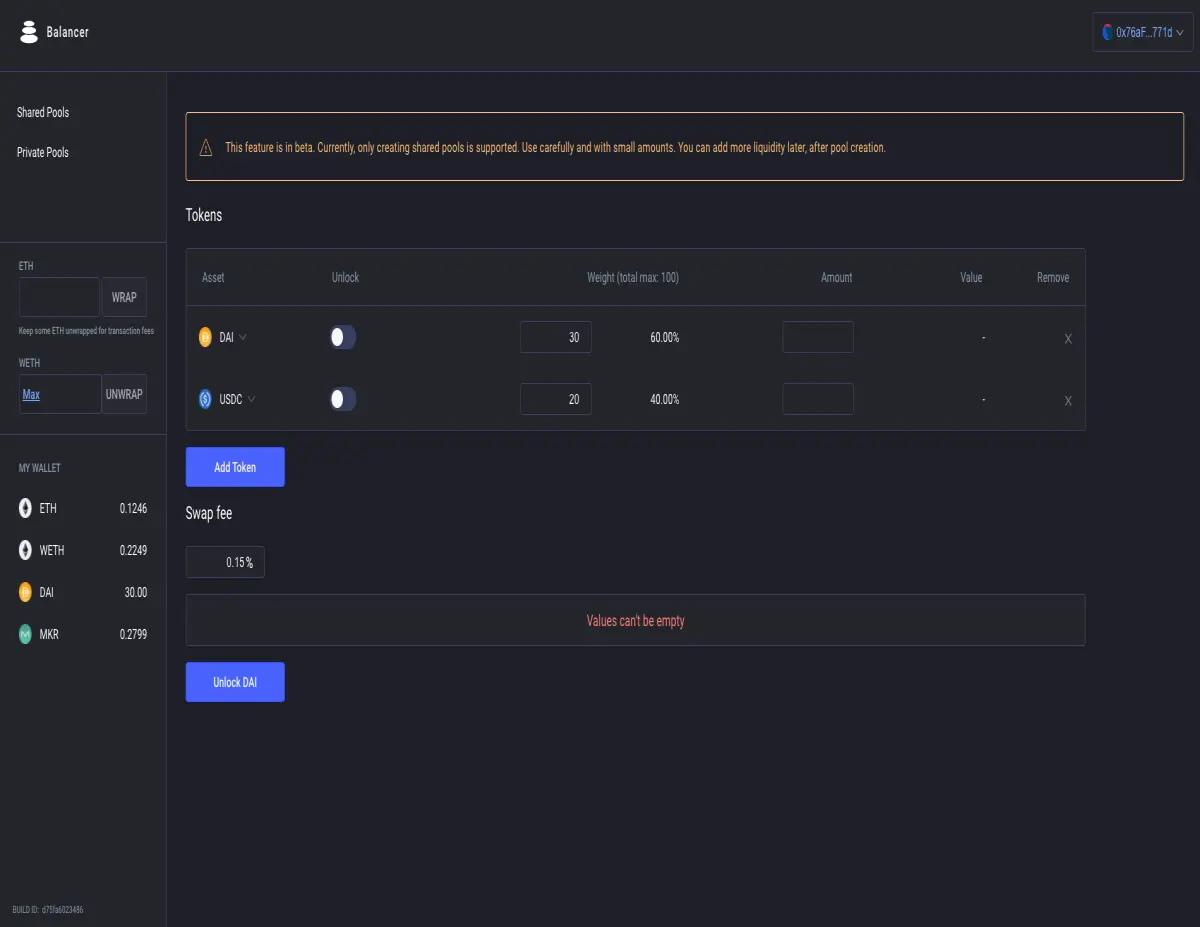
Task: Click the Swap fee heading
Action: tap(209, 513)
